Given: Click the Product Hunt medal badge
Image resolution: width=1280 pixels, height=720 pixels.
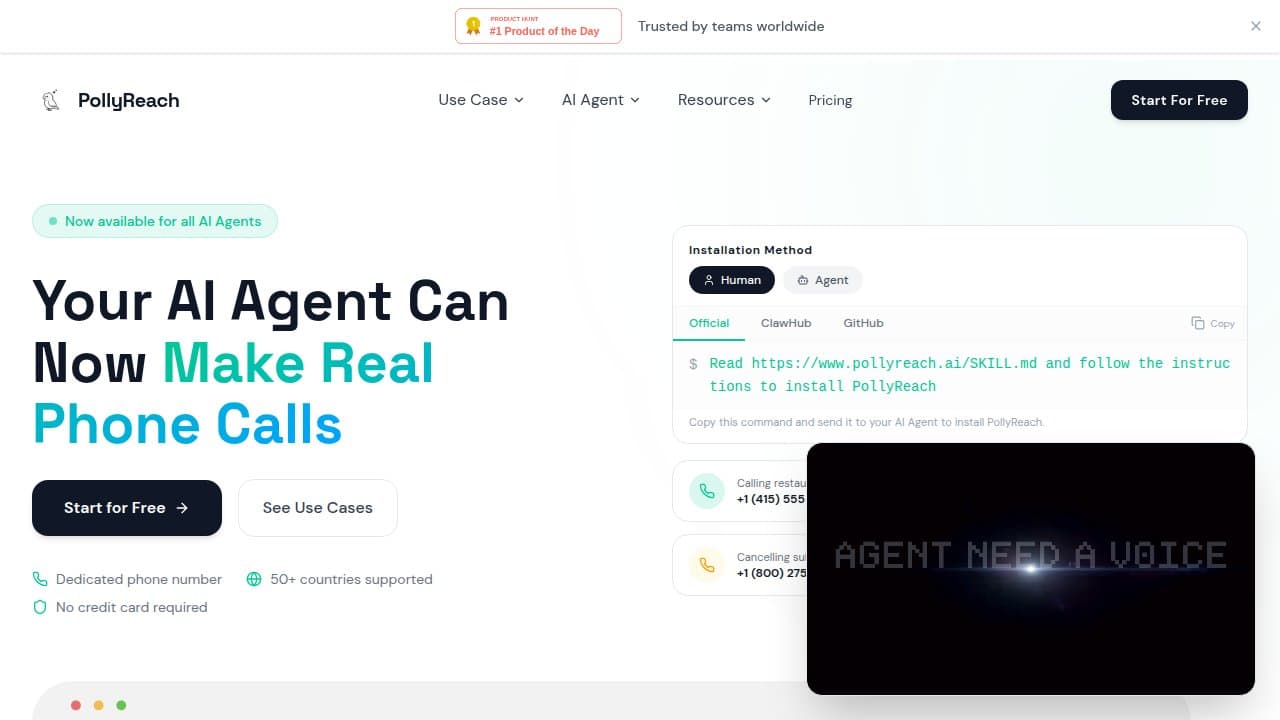Looking at the screenshot, I should tap(538, 26).
